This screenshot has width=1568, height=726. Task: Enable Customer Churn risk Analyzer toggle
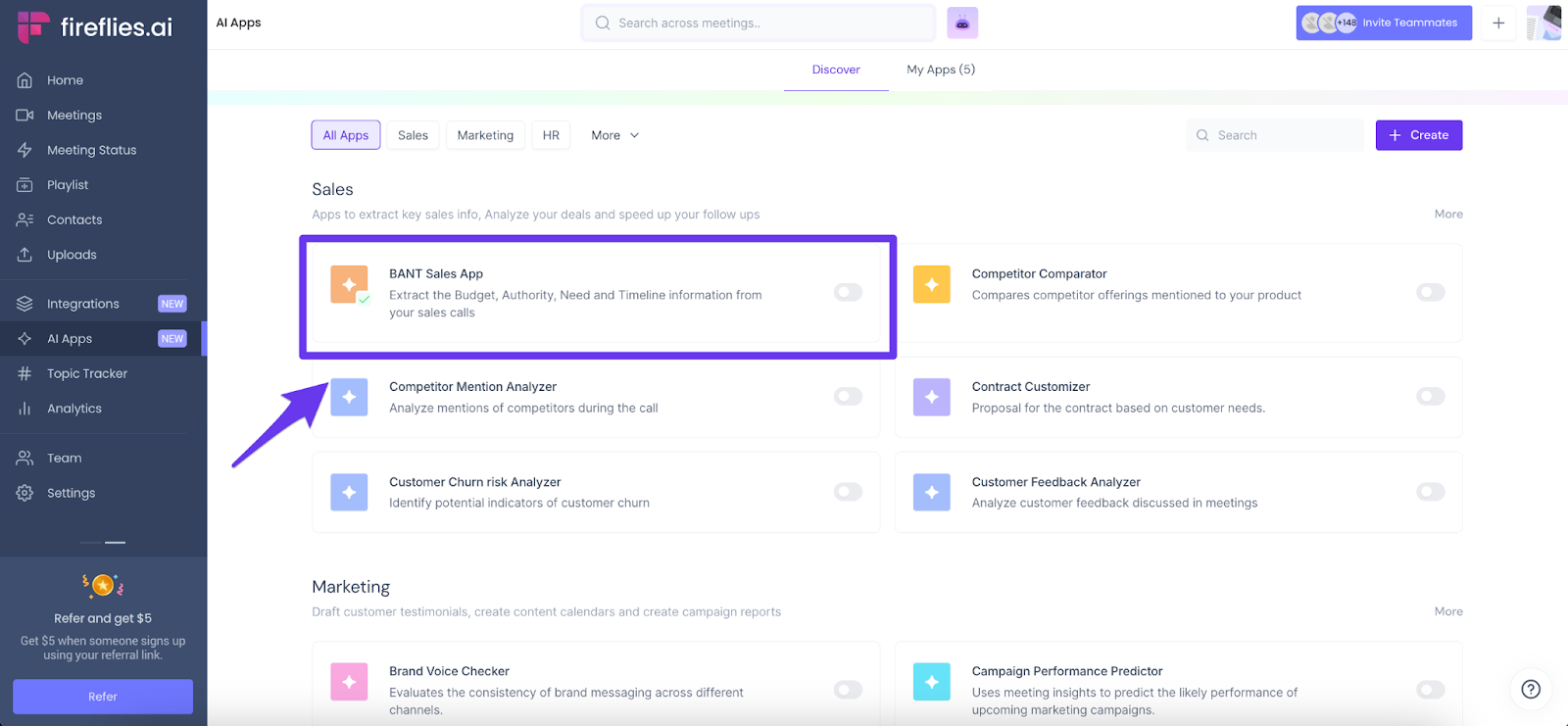click(848, 491)
